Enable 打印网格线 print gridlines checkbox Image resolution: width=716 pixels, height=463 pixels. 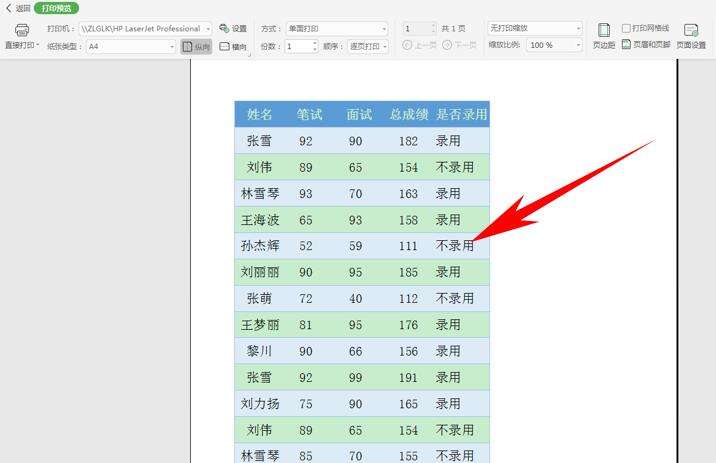627,28
